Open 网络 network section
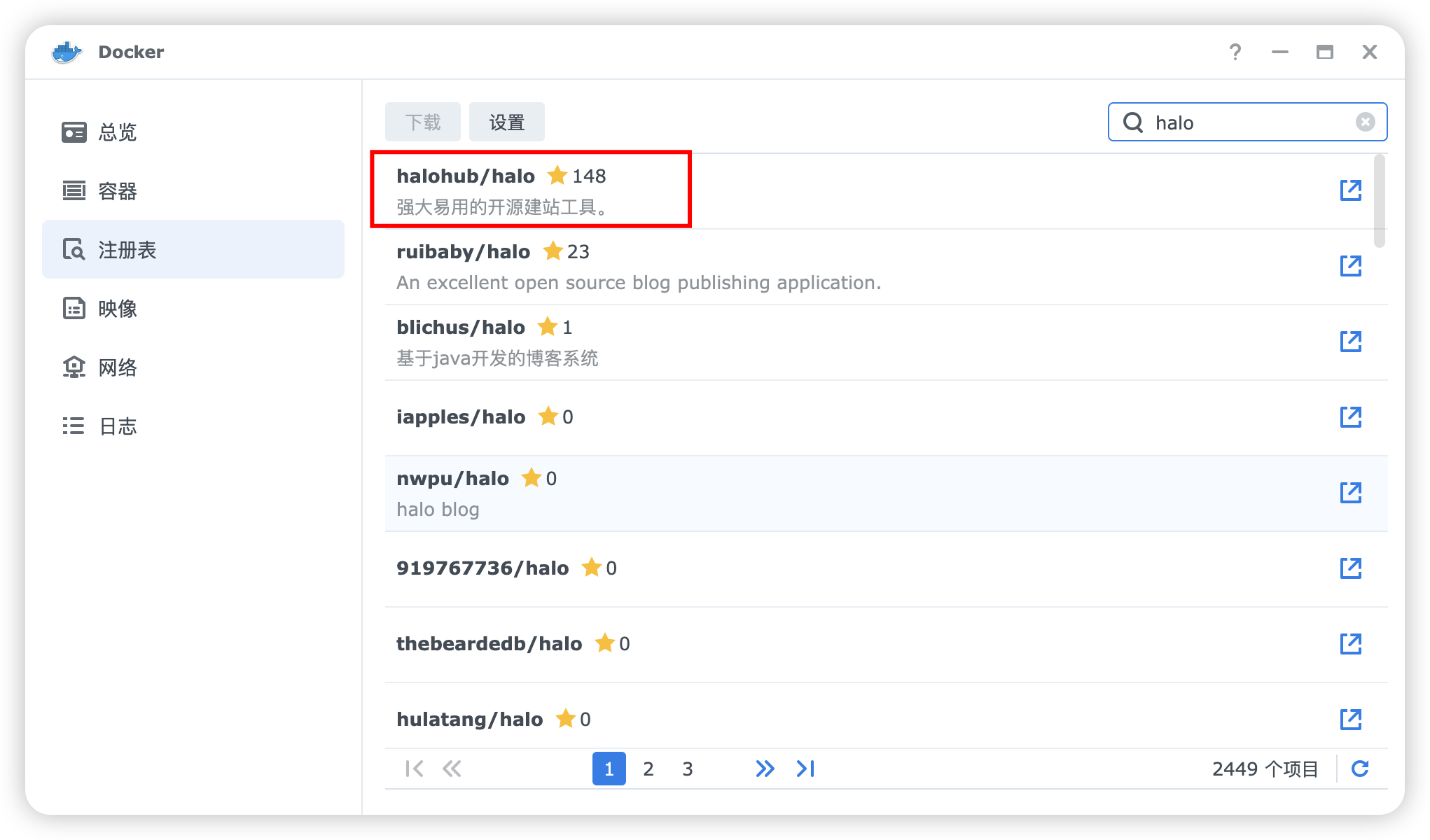The height and width of the screenshot is (840, 1430). 193,367
